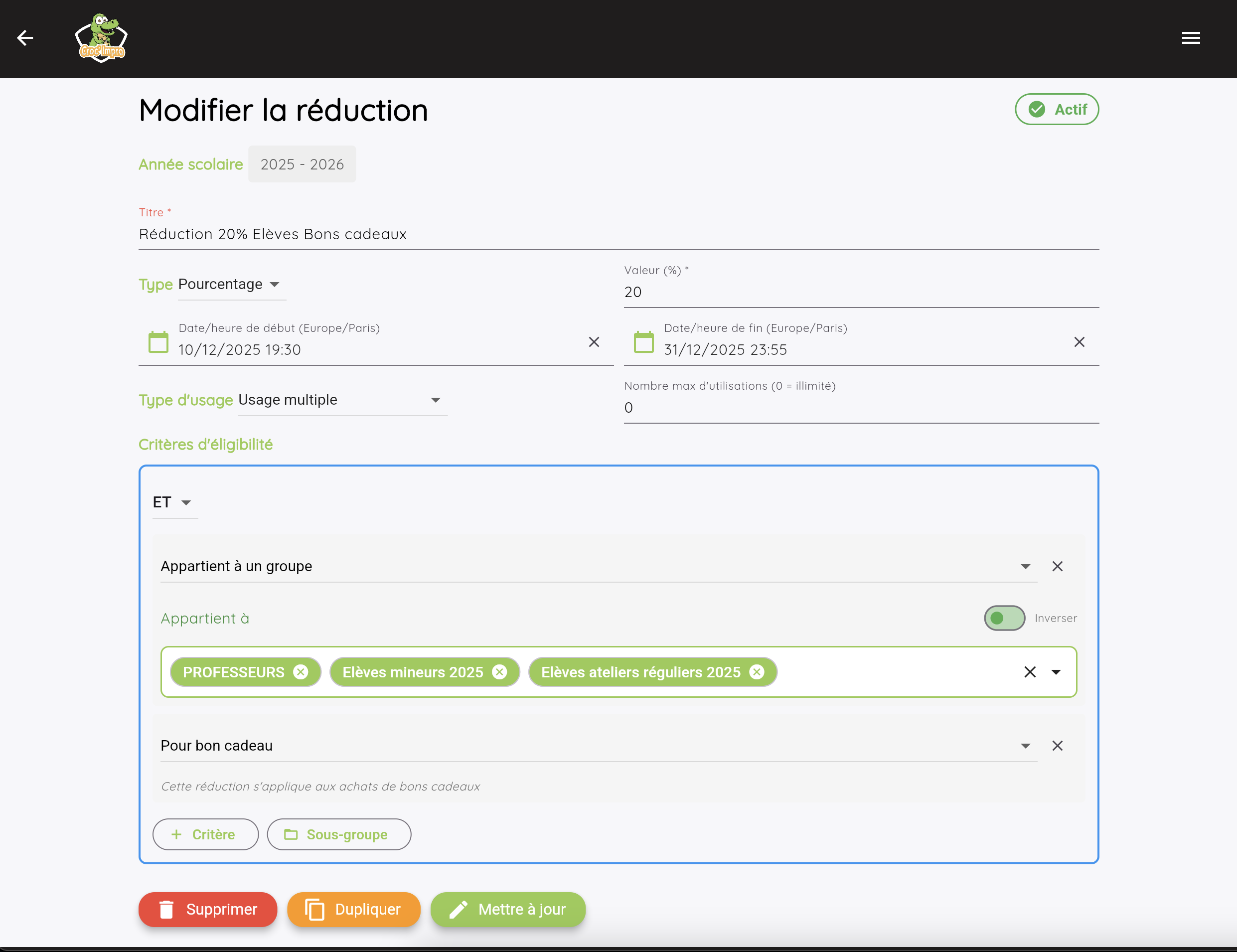
Task: Remove the PROFESSEURS group chip
Action: [x=301, y=672]
